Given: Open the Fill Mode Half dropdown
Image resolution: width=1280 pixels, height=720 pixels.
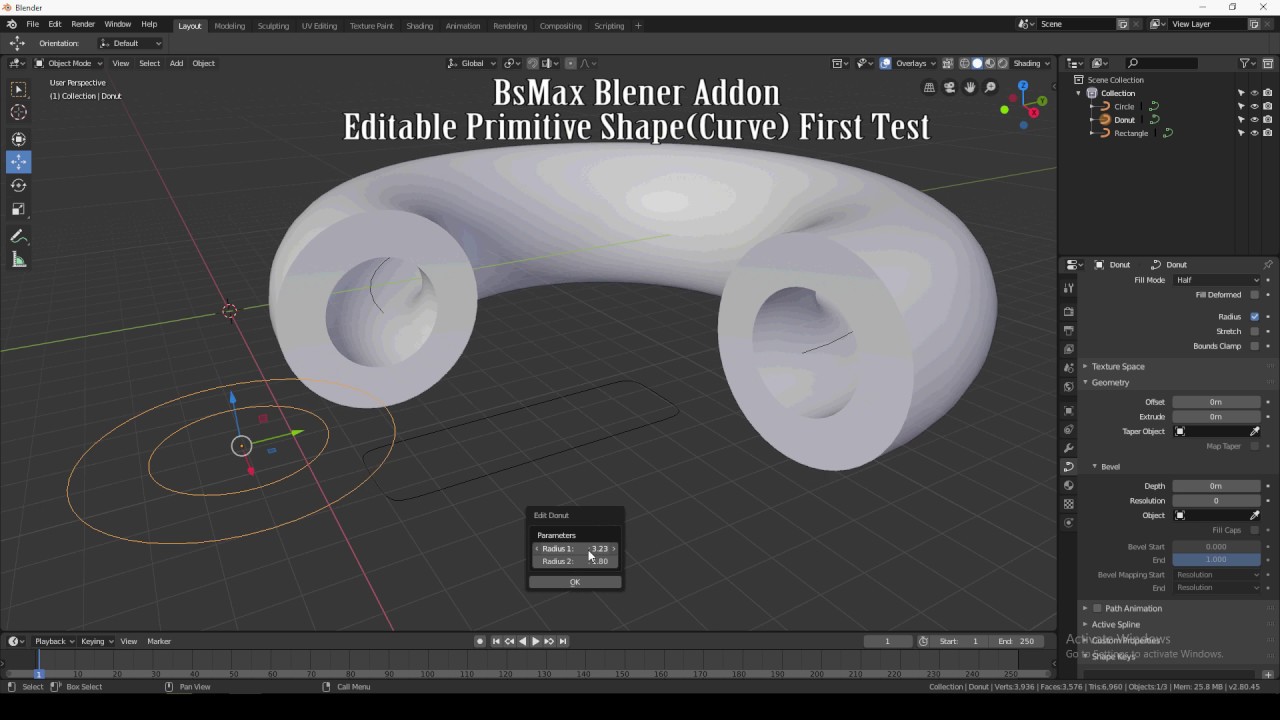Looking at the screenshot, I should pyautogui.click(x=1216, y=280).
